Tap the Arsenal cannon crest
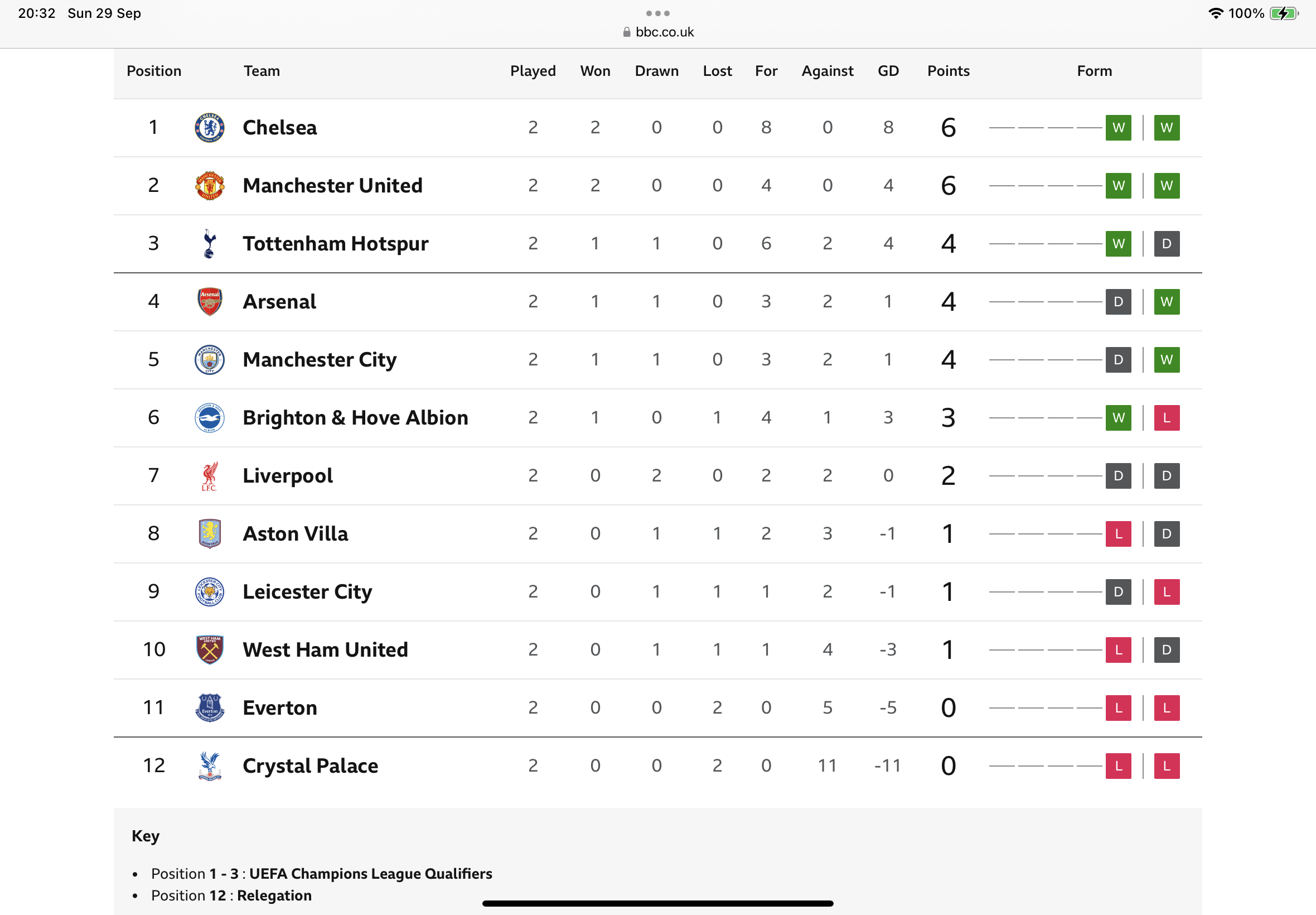Screen dimensions: 1316x915 coord(210,302)
